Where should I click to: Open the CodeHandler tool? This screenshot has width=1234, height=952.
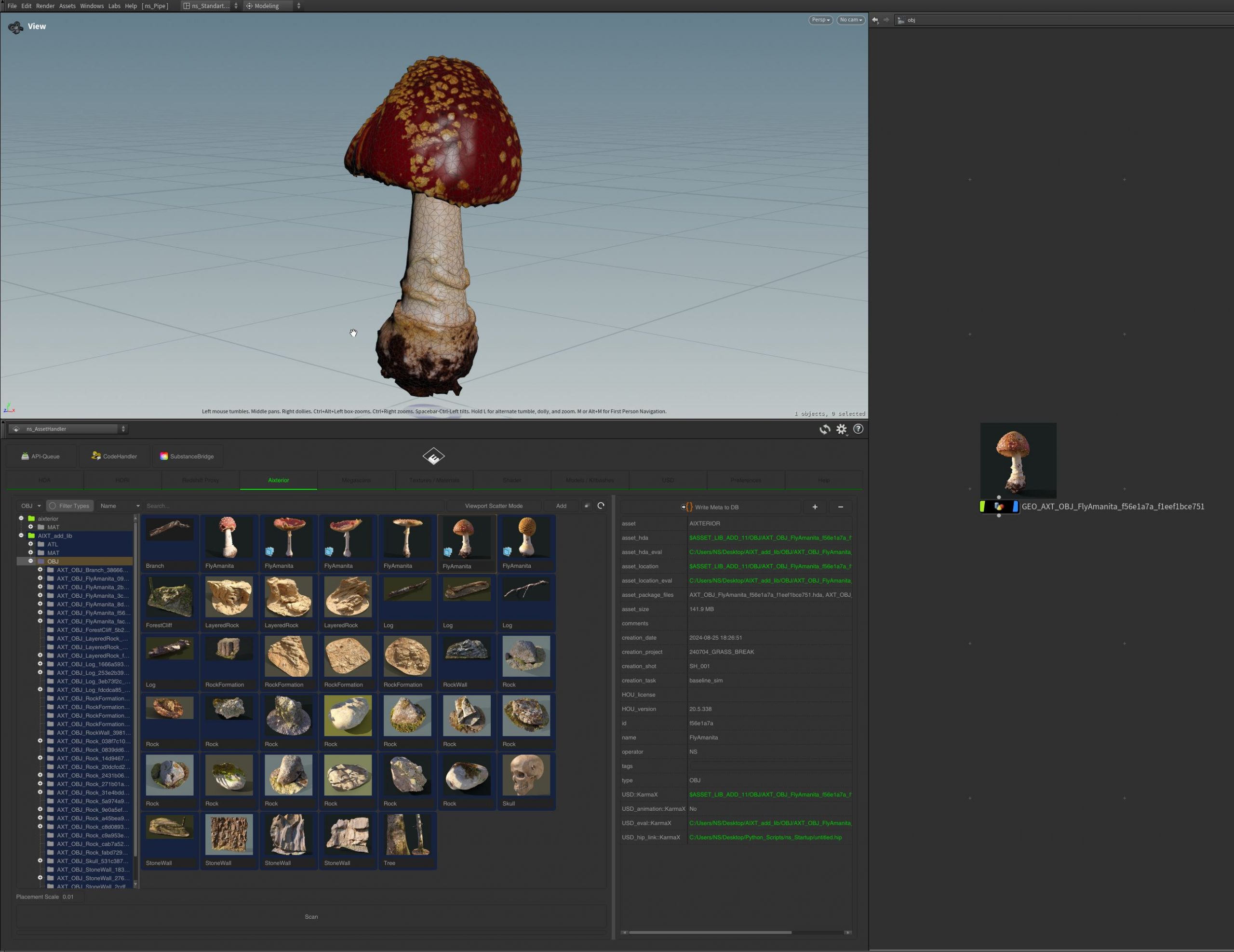(115, 456)
